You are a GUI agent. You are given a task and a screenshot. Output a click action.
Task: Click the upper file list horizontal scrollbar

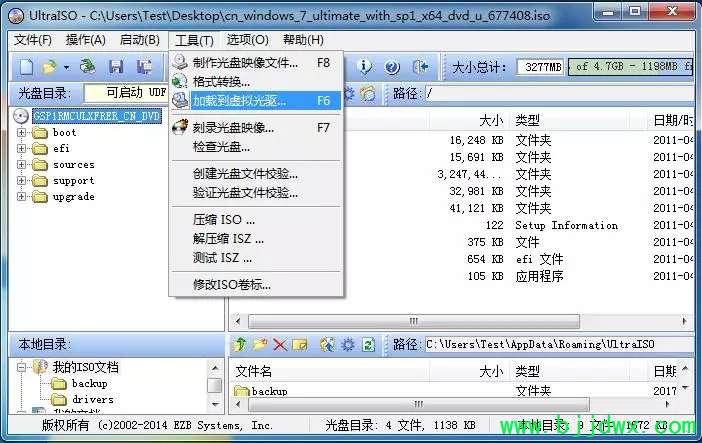[x=414, y=321]
